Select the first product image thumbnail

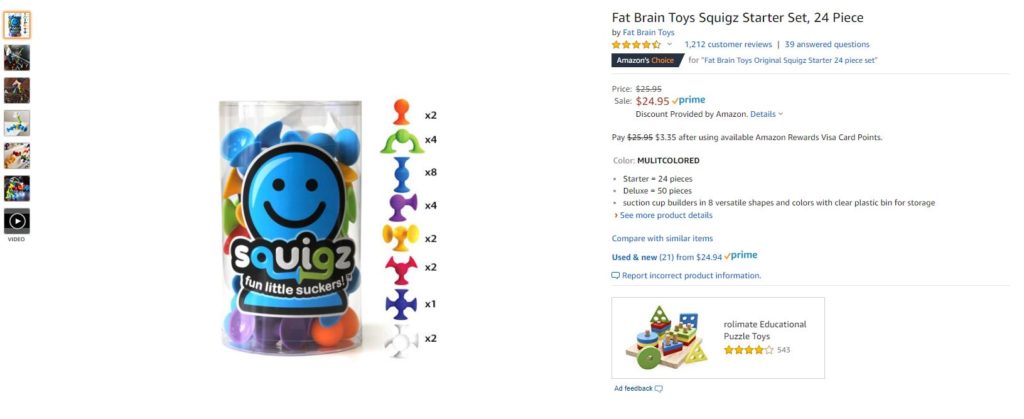coord(17,25)
